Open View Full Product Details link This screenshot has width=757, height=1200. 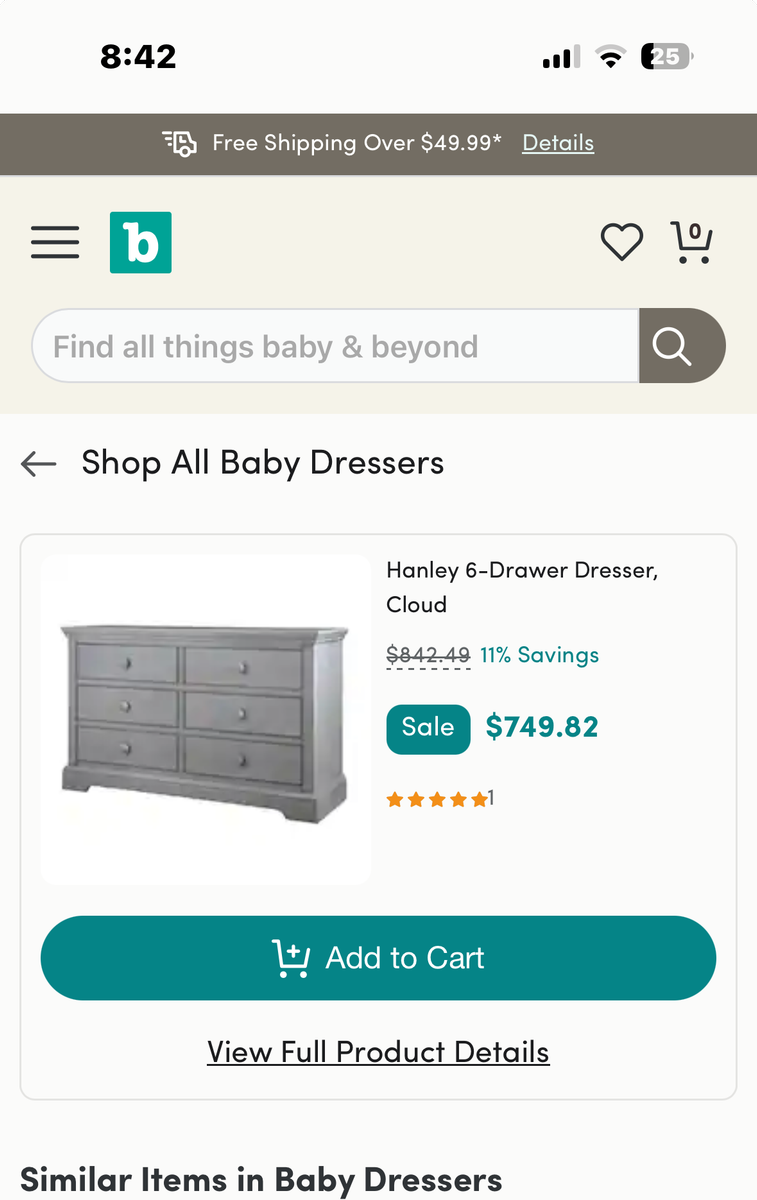pyautogui.click(x=378, y=1052)
